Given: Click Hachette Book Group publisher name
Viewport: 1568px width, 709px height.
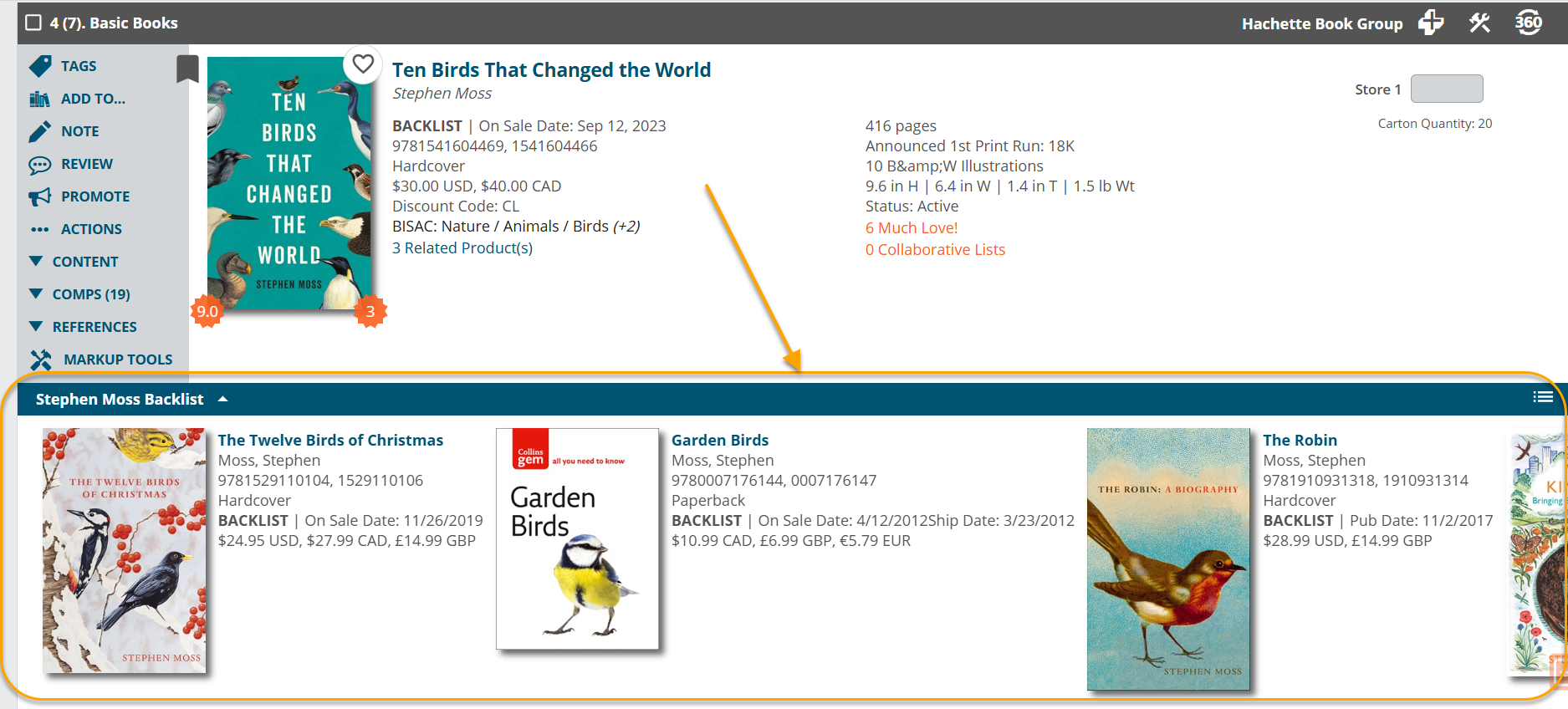Looking at the screenshot, I should coord(1322,23).
